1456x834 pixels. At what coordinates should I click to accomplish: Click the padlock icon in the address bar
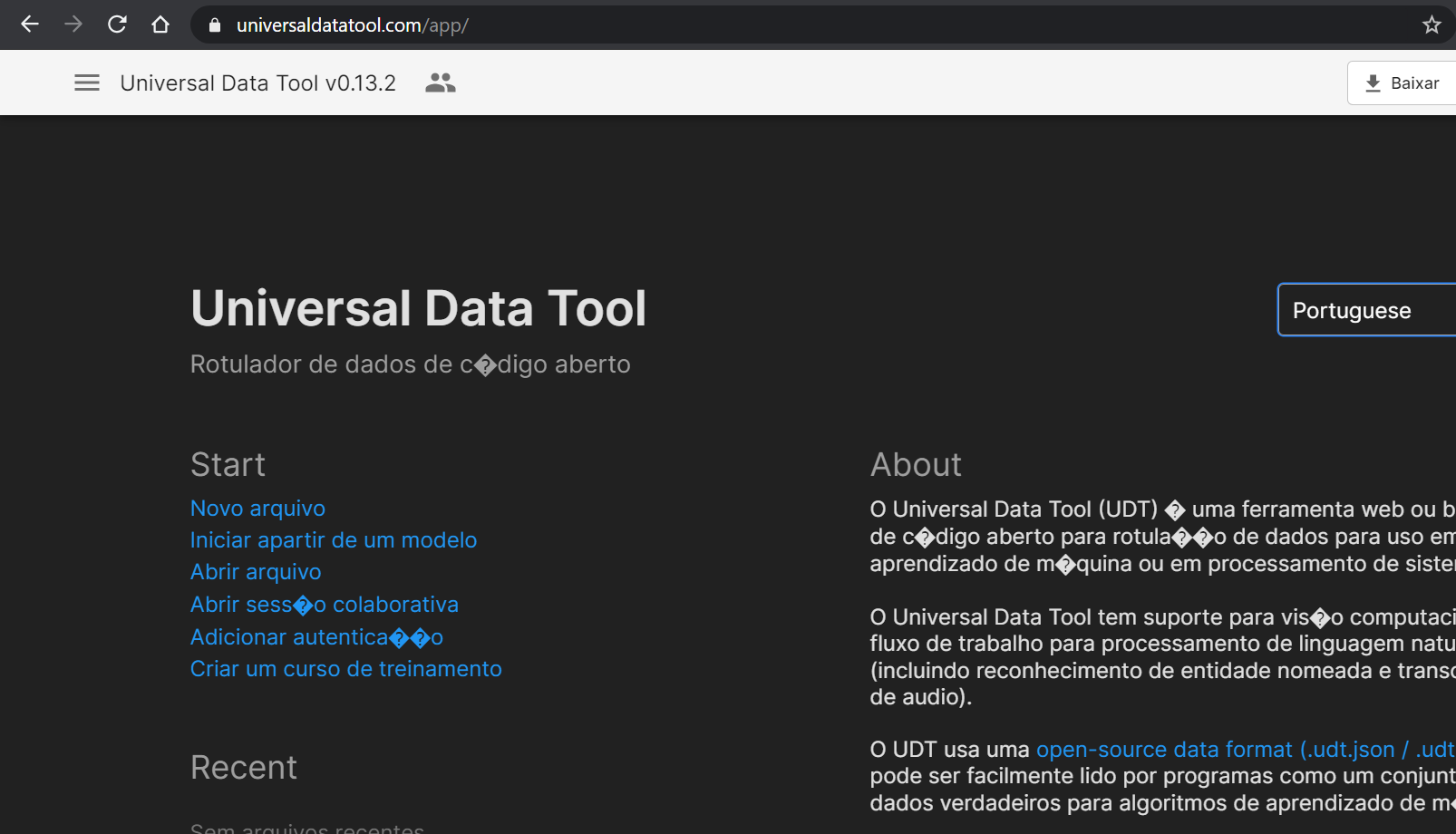(x=214, y=25)
